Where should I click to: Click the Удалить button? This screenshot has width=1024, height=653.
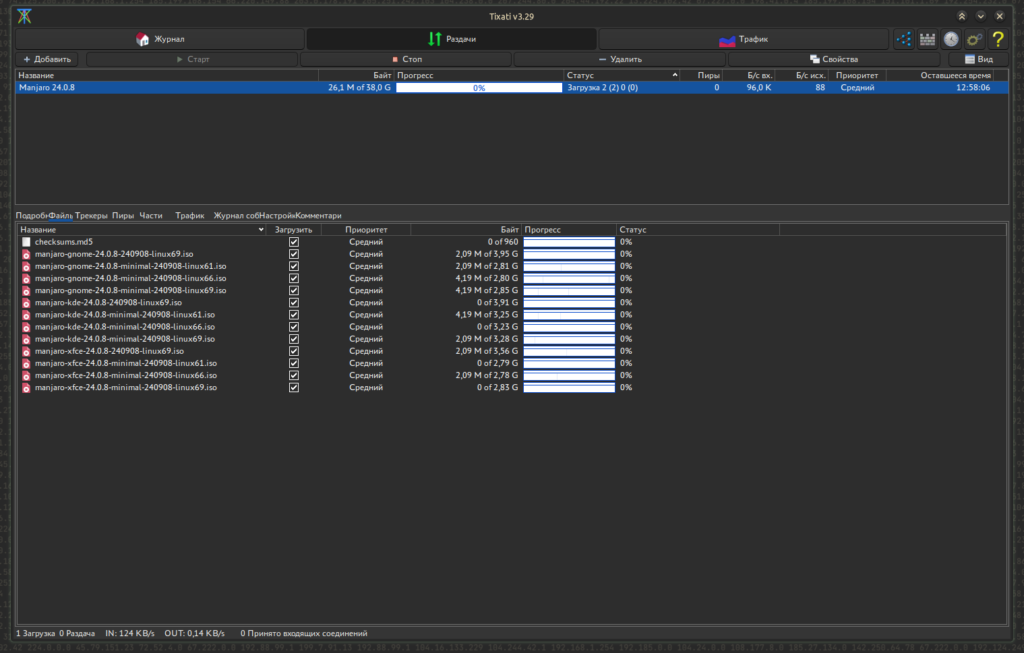pos(620,59)
